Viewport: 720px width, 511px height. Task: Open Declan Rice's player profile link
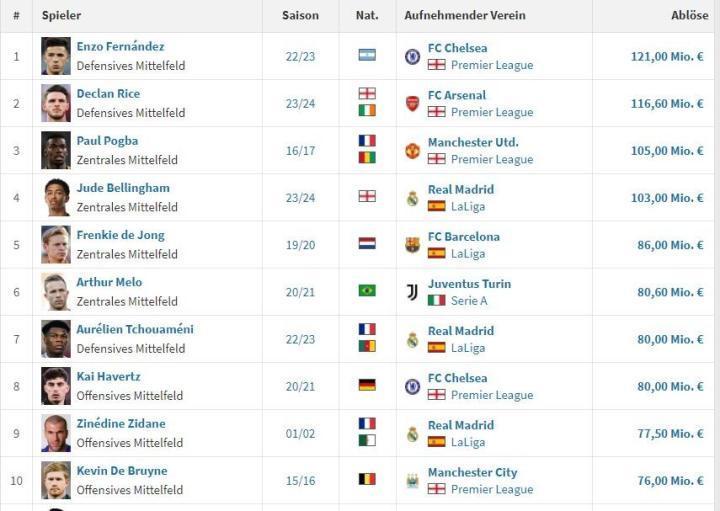coord(108,94)
